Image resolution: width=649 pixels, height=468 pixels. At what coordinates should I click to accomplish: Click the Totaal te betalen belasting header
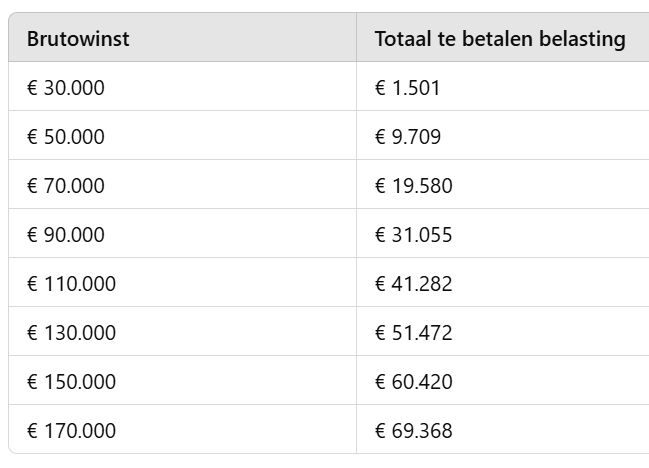coord(500,39)
